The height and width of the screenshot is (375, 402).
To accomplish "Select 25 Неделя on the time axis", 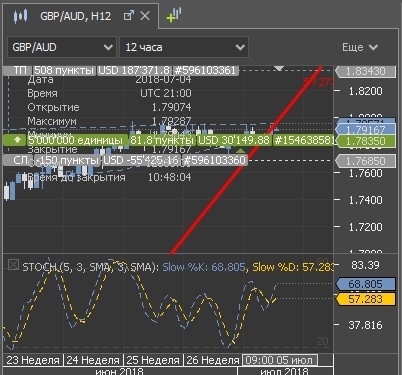I will coord(153,360).
